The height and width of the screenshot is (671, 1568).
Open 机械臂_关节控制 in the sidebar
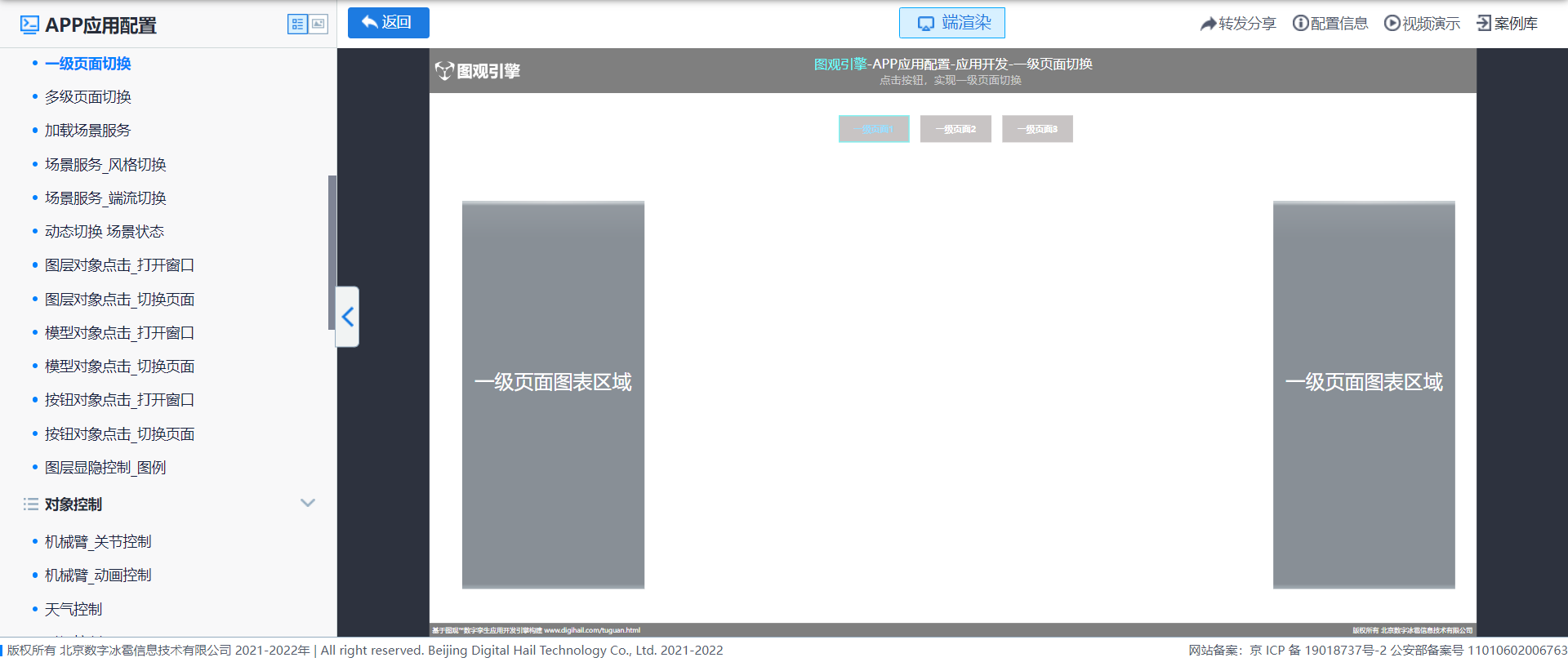[98, 542]
